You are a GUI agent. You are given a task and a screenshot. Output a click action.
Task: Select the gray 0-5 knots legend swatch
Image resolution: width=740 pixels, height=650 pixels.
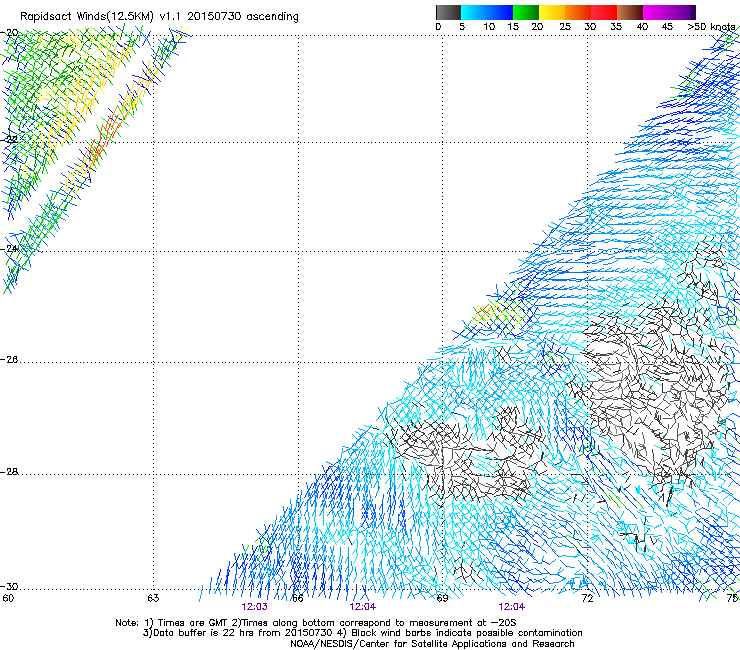click(x=448, y=12)
